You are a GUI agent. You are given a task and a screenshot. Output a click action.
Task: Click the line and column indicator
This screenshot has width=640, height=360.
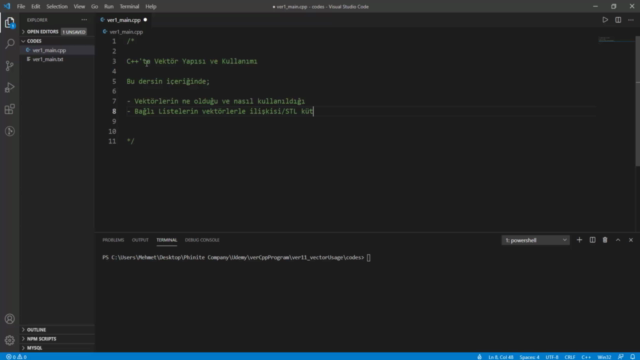click(x=501, y=357)
